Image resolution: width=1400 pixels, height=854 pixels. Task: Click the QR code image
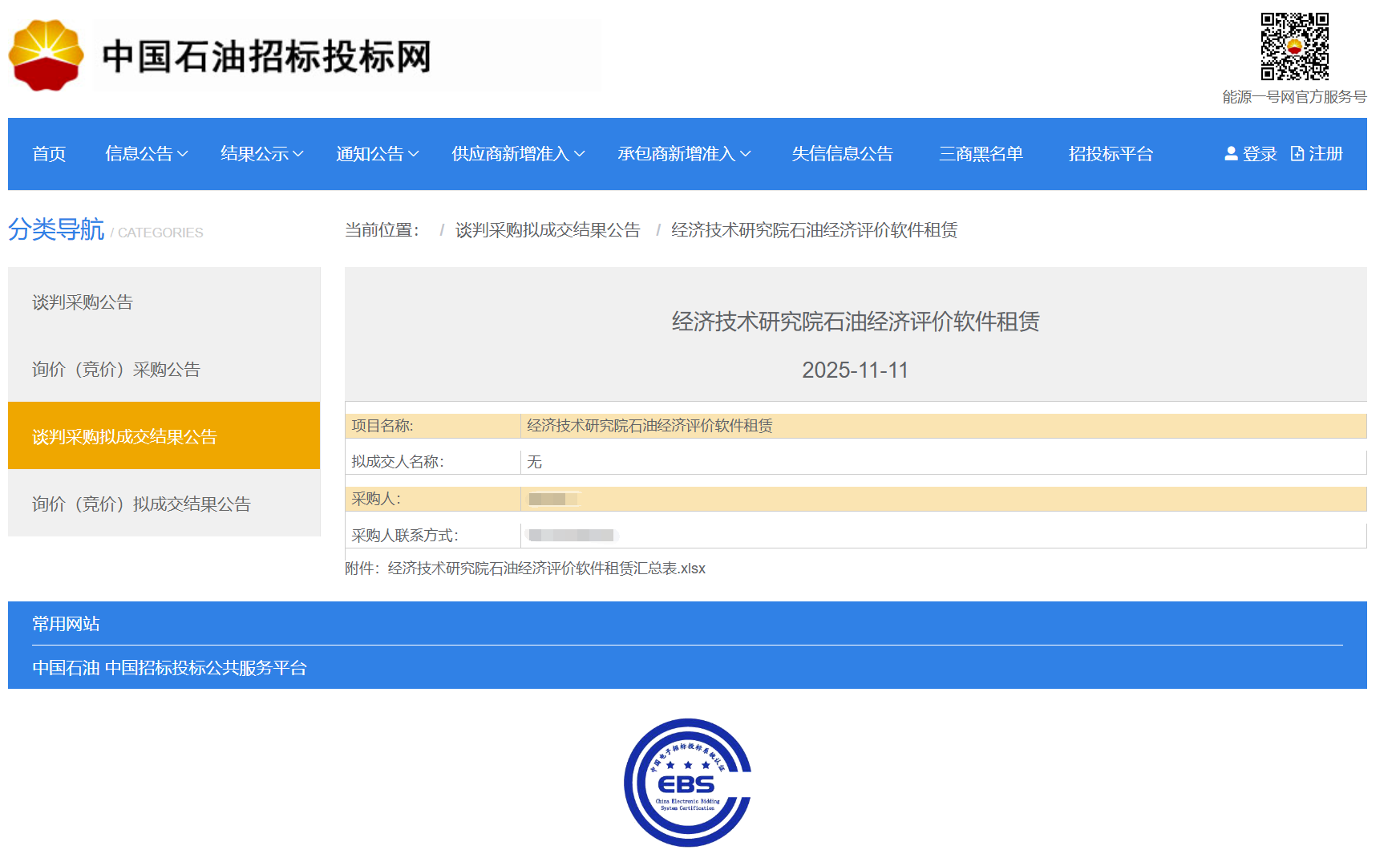click(1294, 47)
